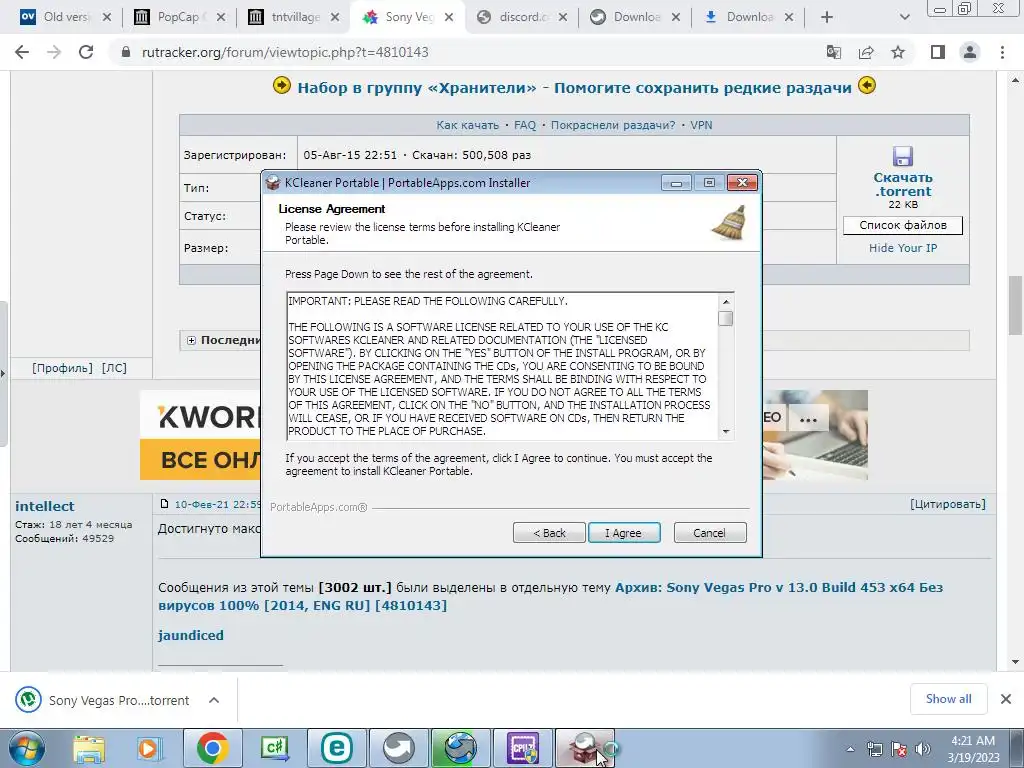Download the Скачать .torrent file
This screenshot has width=1024, height=768.
click(903, 185)
